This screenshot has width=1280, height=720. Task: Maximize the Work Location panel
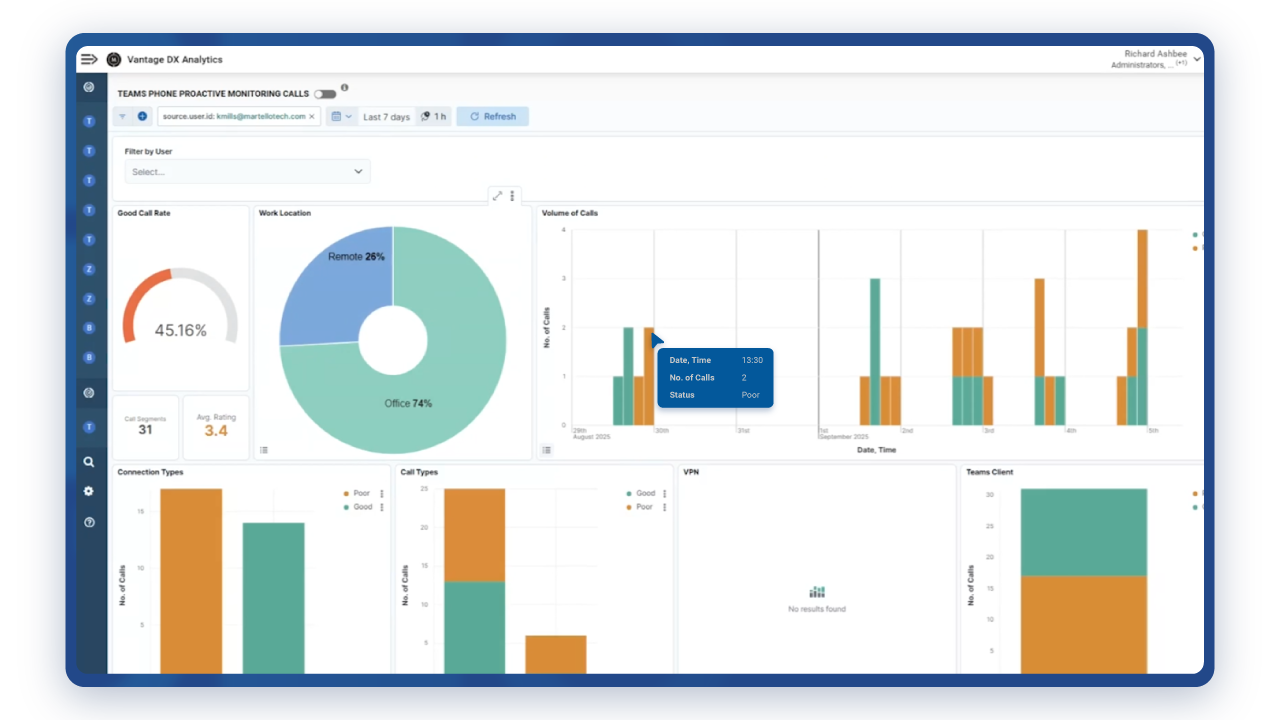[x=497, y=196]
